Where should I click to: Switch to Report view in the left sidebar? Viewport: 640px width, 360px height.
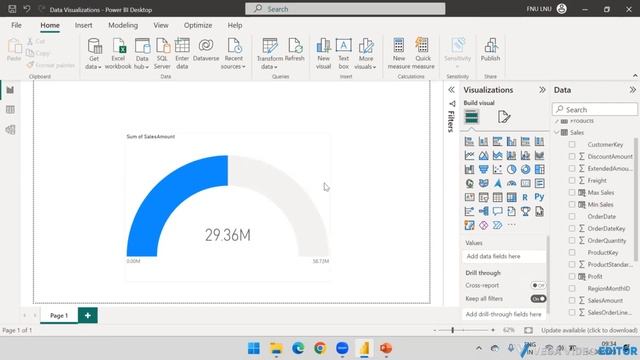(10, 90)
